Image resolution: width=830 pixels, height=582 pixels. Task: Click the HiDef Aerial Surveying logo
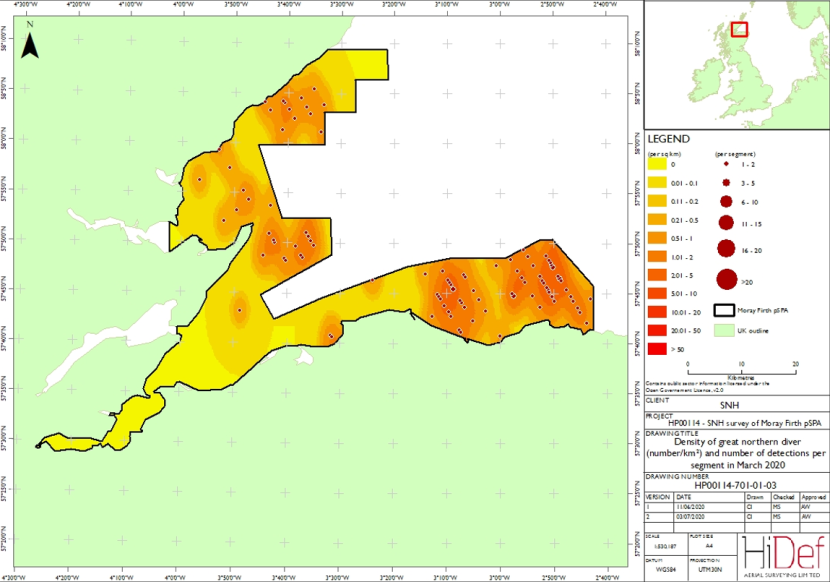(x=783, y=558)
